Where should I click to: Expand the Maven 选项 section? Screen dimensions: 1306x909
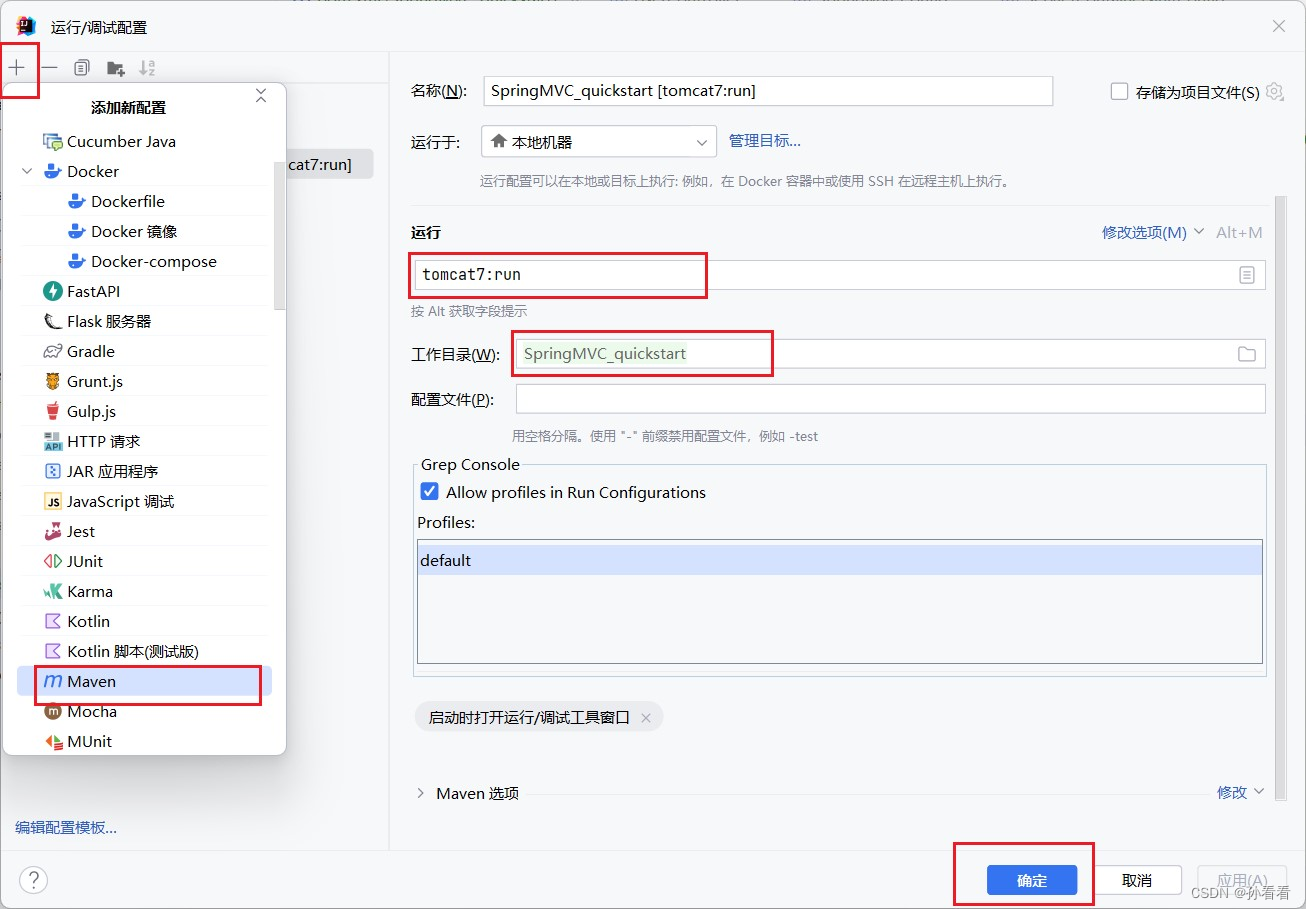pyautogui.click(x=421, y=793)
